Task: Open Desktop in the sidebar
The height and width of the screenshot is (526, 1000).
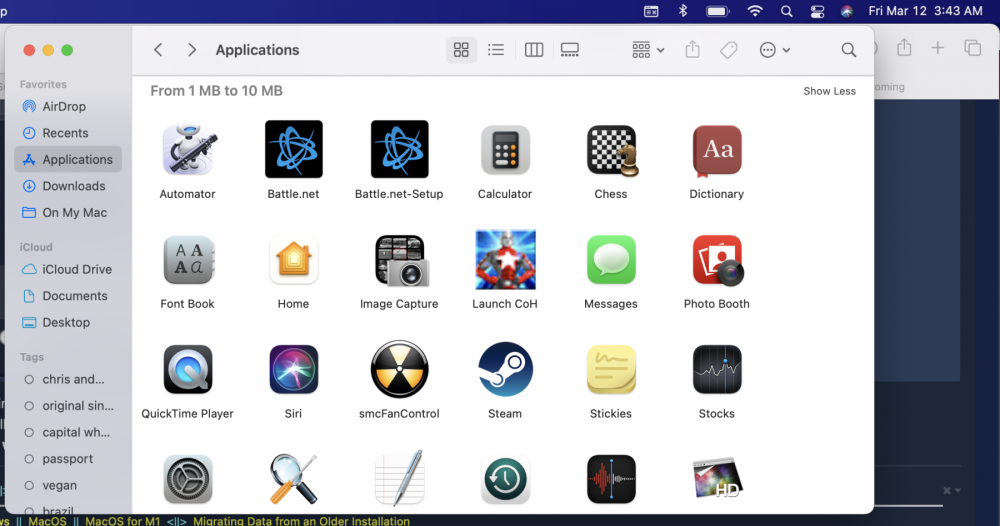Action: (68, 323)
